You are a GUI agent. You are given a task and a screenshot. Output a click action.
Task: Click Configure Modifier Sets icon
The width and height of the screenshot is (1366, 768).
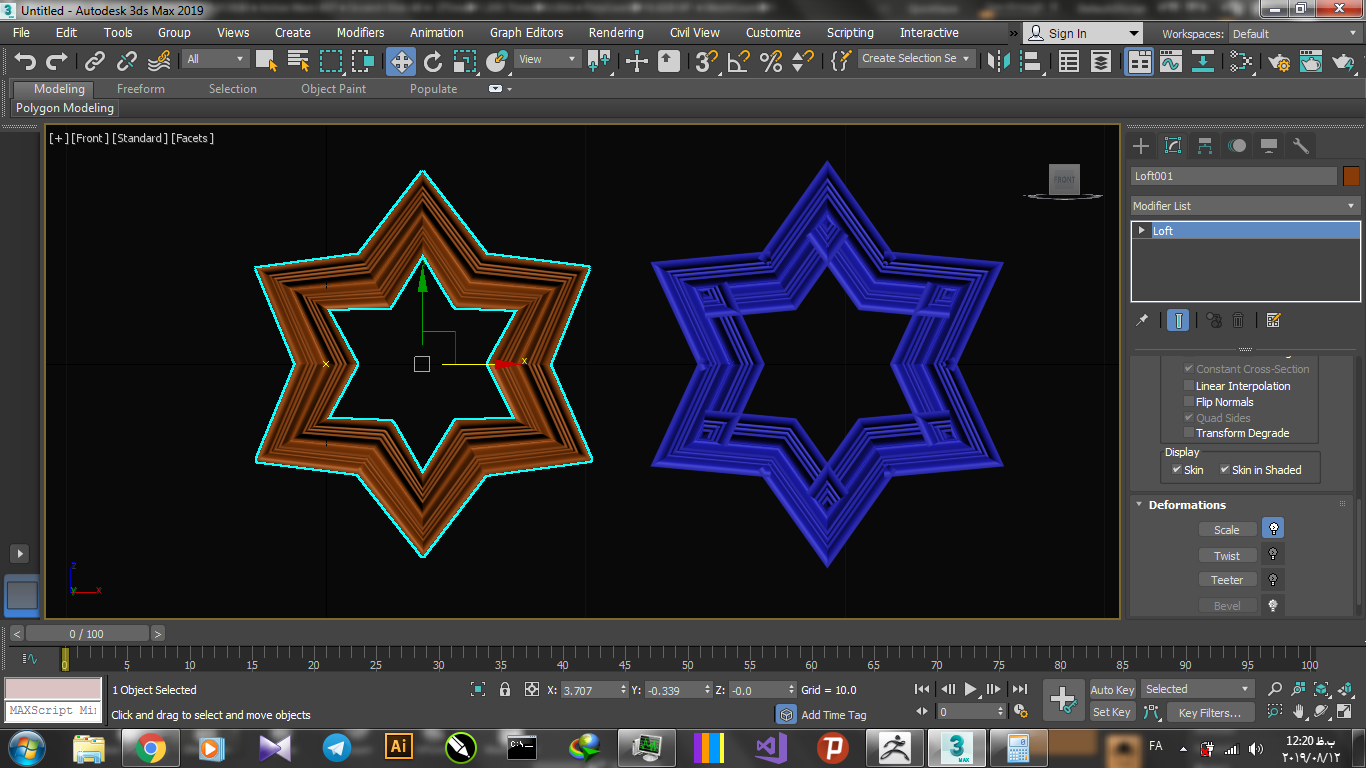pyautogui.click(x=1273, y=320)
